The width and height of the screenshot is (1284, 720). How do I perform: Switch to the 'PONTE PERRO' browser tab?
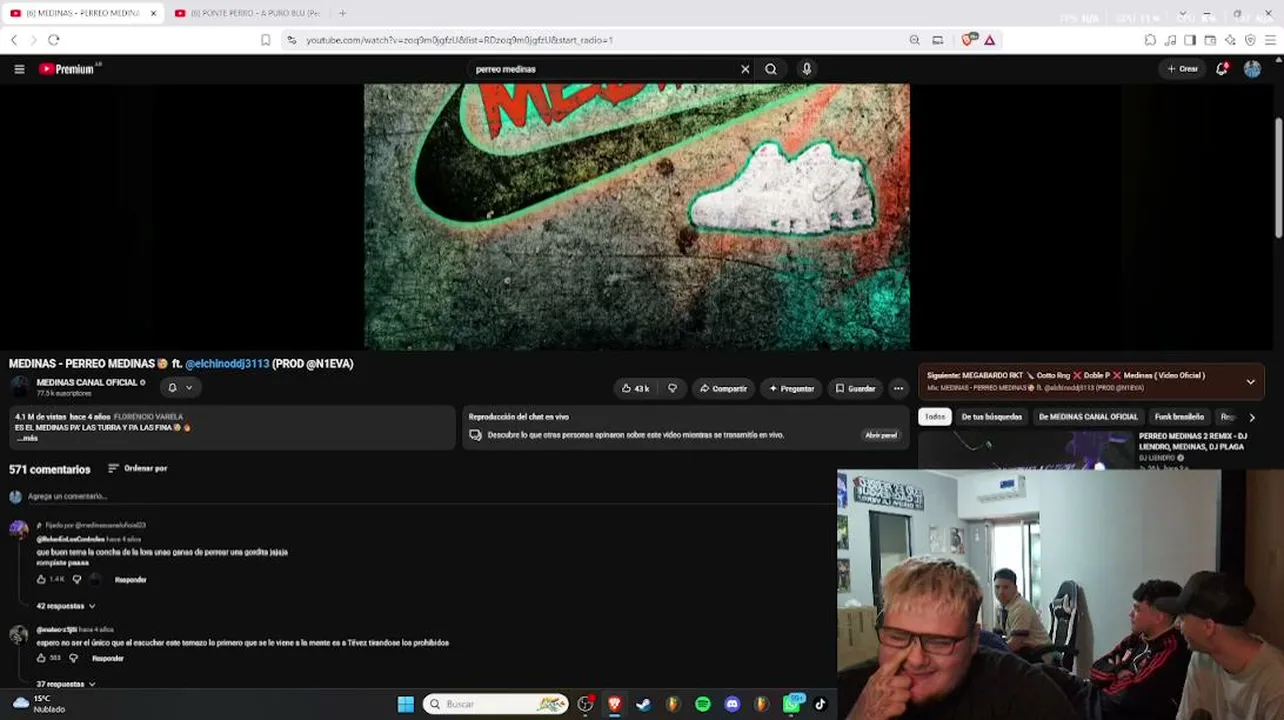pyautogui.click(x=246, y=13)
